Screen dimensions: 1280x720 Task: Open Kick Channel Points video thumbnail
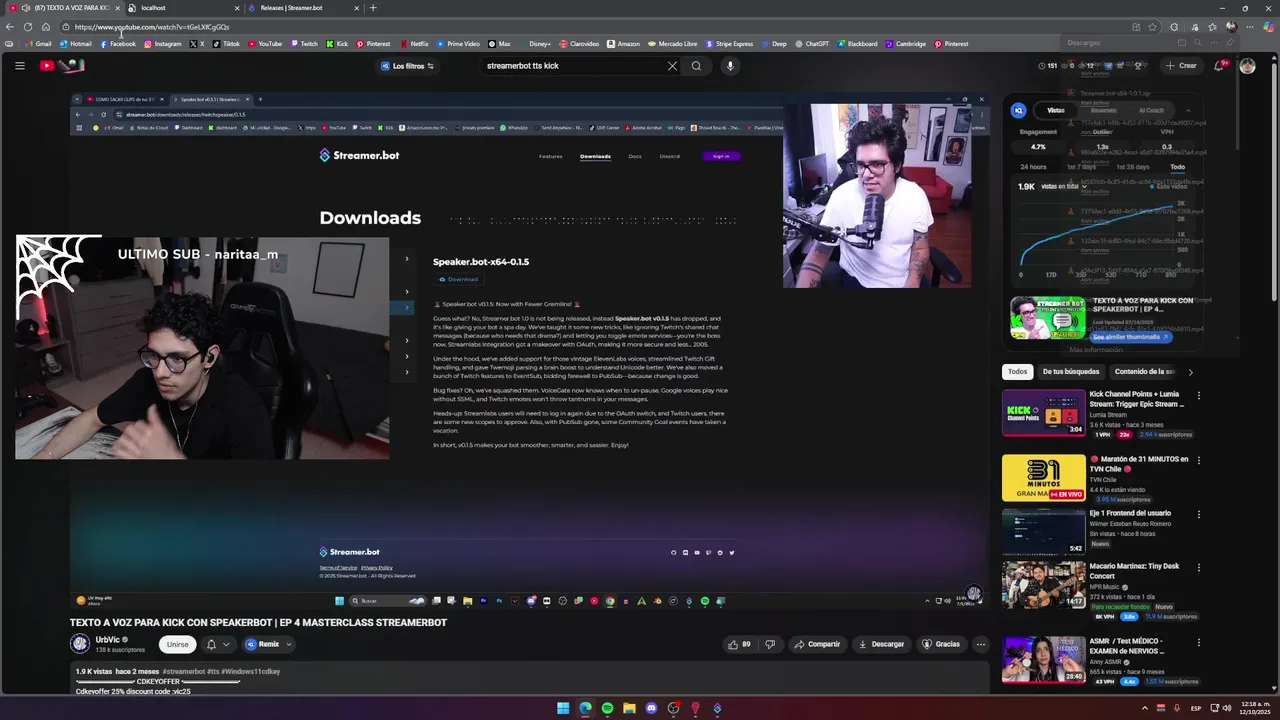click(x=1043, y=413)
